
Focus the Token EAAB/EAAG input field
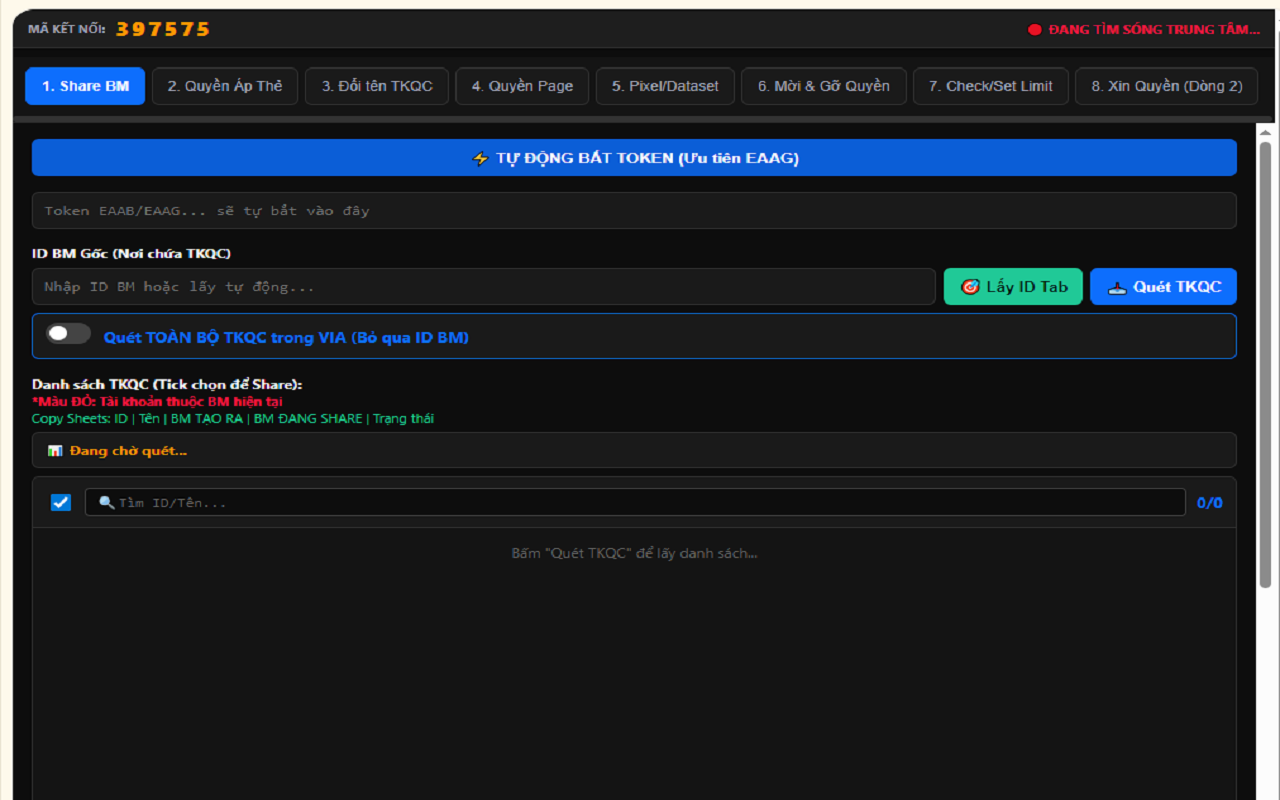(634, 211)
